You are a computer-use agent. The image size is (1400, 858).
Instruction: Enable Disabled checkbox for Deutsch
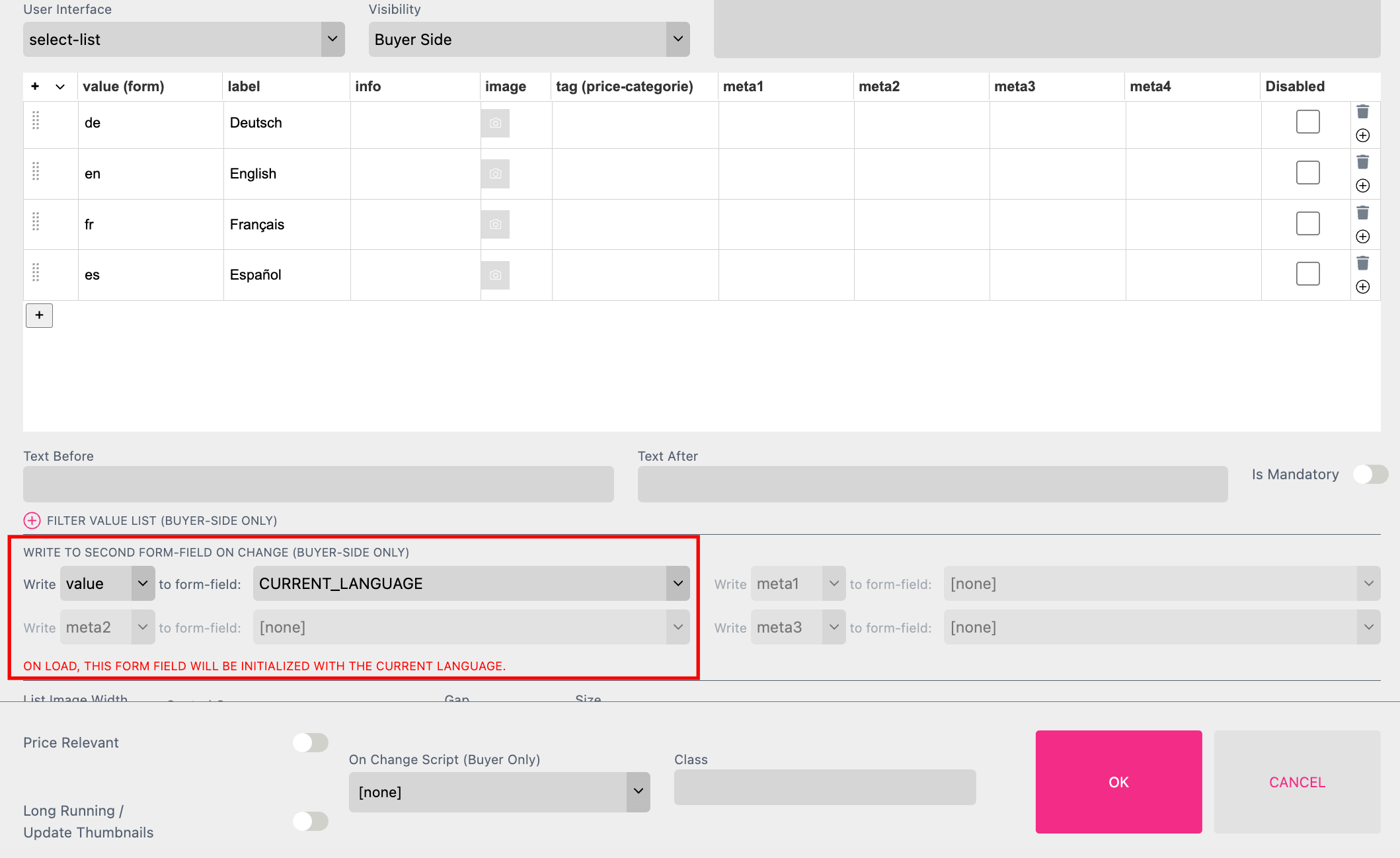[1307, 121]
